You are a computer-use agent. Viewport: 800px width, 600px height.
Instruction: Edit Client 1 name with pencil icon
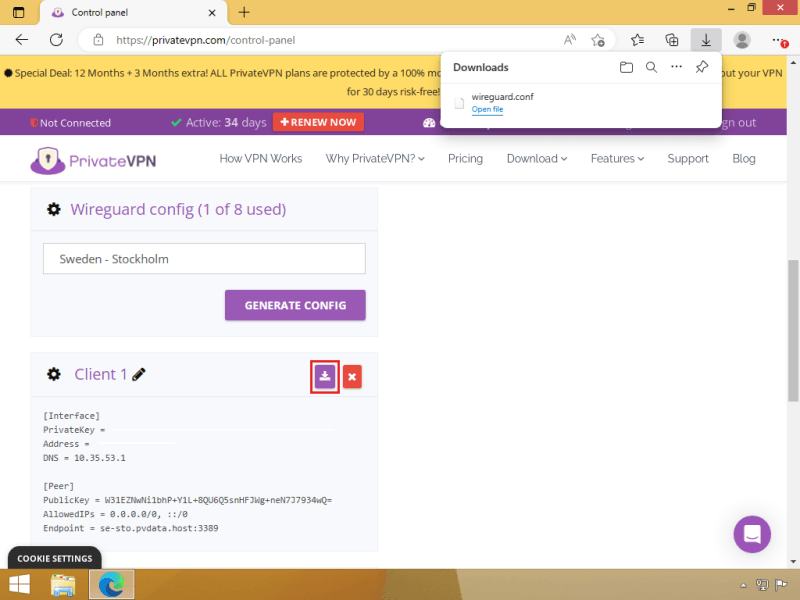click(139, 374)
